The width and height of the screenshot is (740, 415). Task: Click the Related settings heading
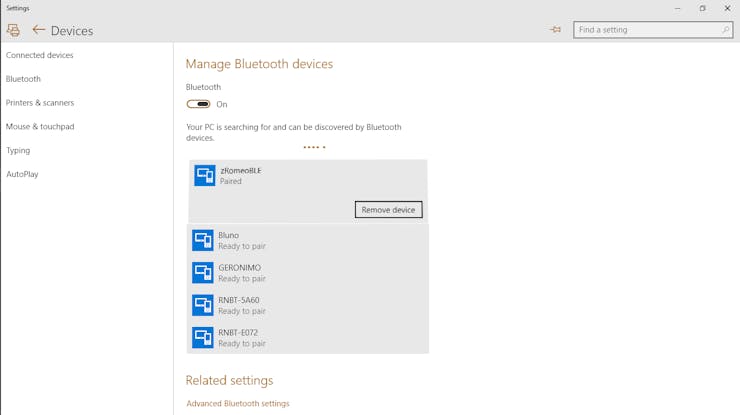(x=229, y=381)
